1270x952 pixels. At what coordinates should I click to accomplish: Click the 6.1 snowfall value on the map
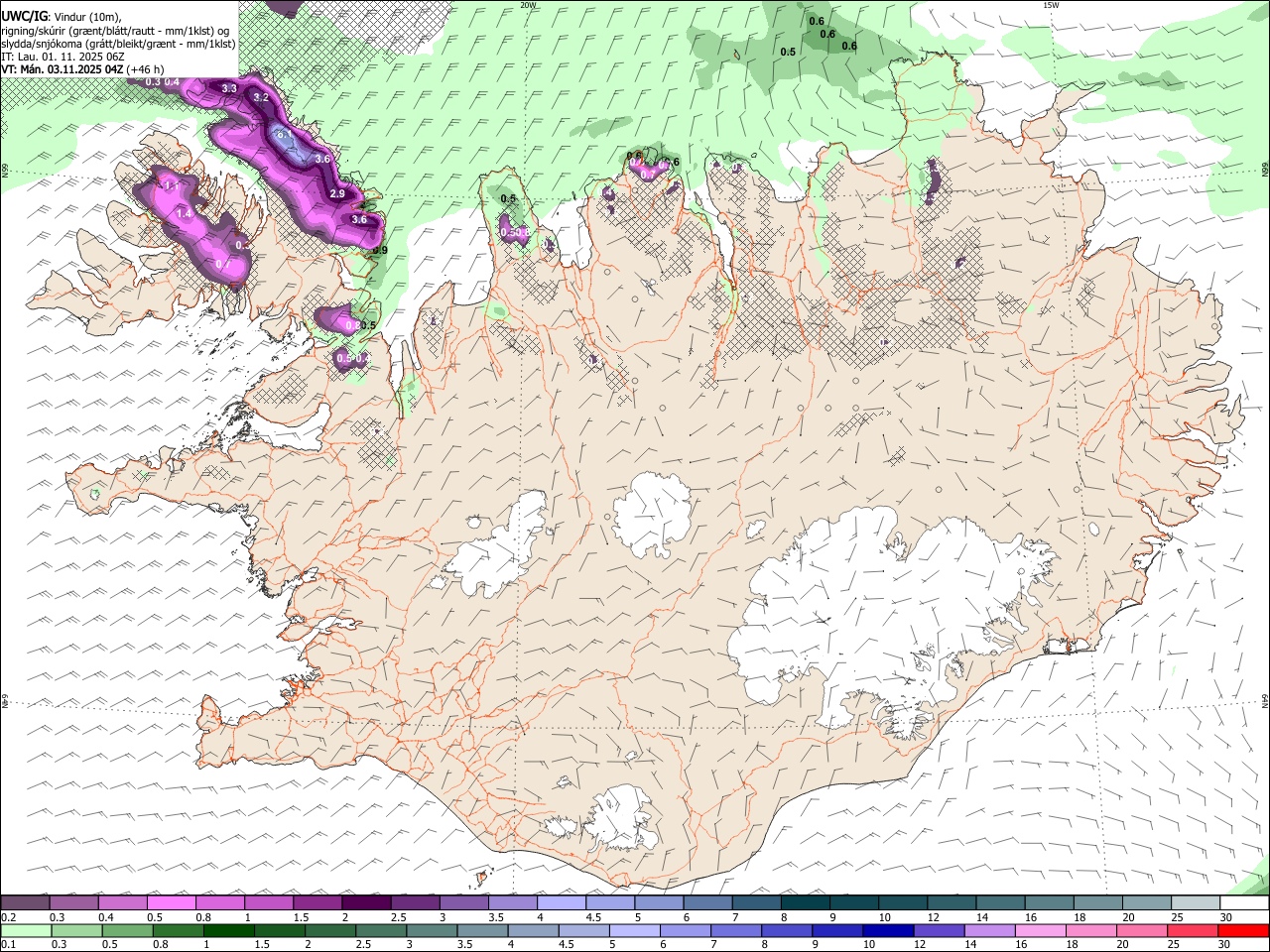283,133
